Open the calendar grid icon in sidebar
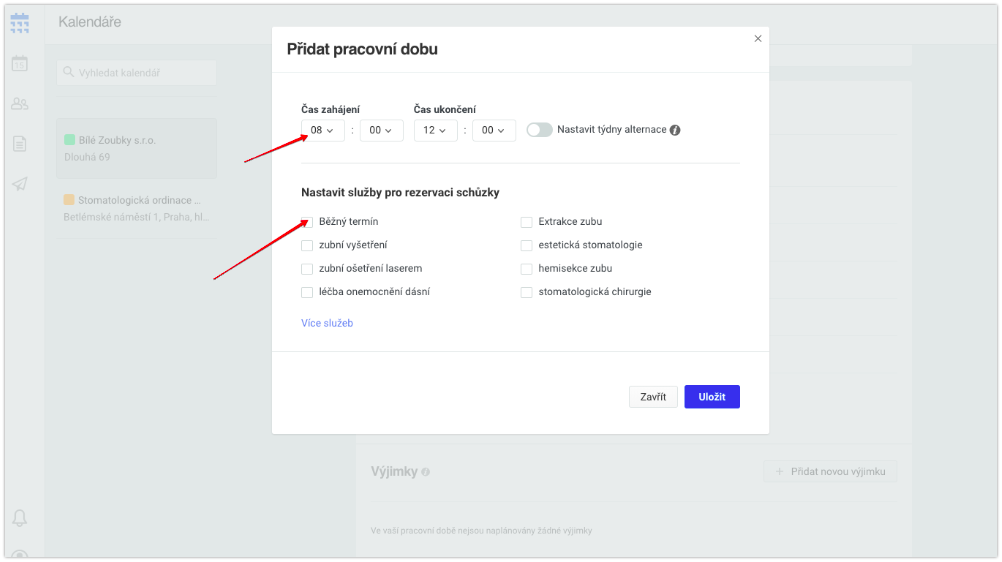Image resolution: width=1002 pixels, height=562 pixels. tap(20, 23)
